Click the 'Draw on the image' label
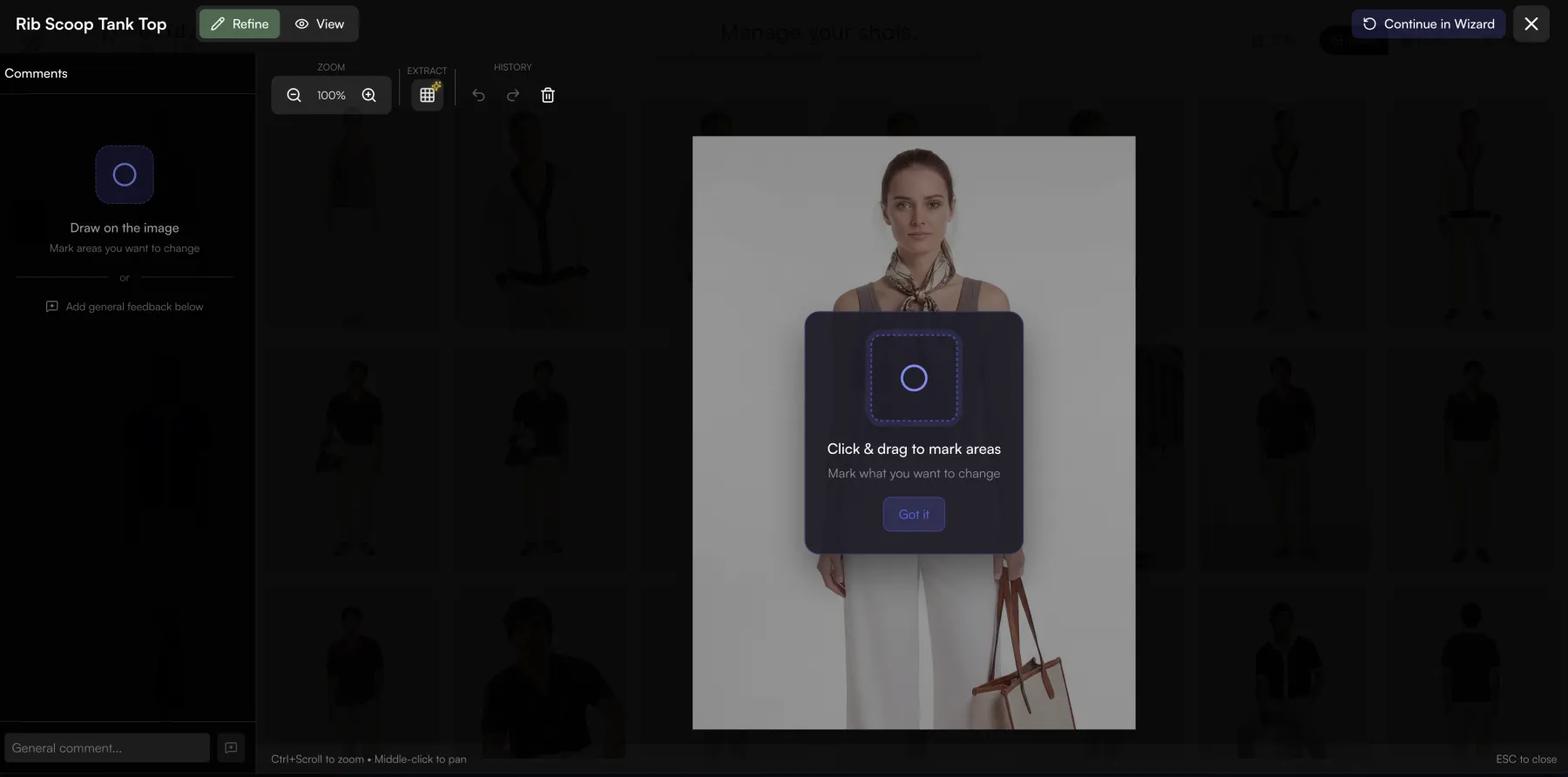The image size is (1568, 777). coord(125,227)
